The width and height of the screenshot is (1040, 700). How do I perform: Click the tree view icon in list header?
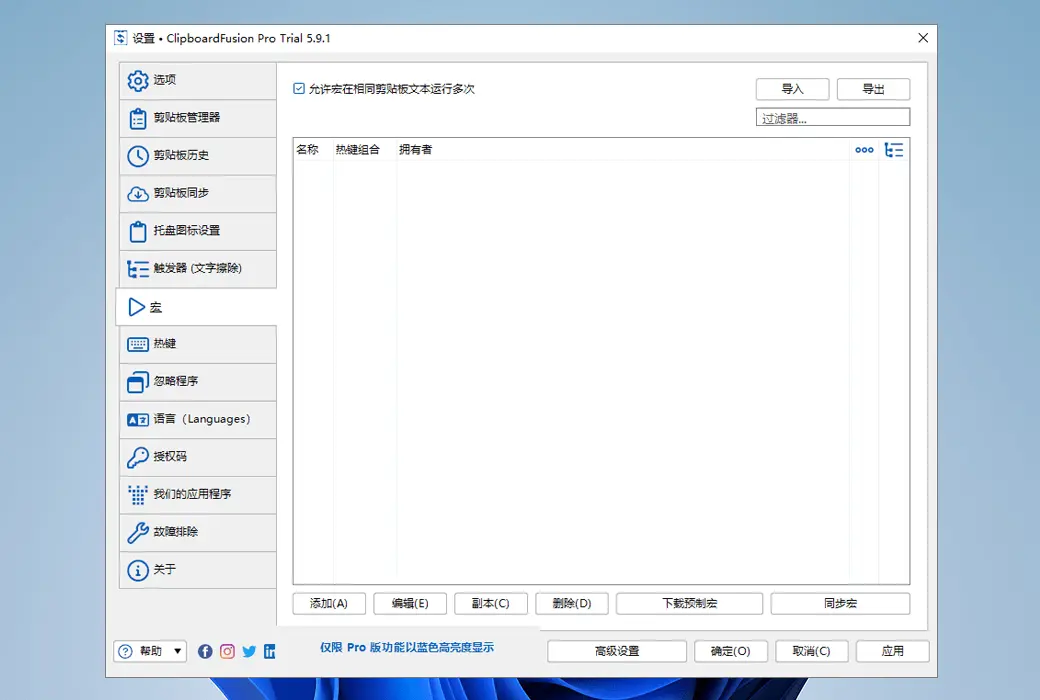click(894, 150)
